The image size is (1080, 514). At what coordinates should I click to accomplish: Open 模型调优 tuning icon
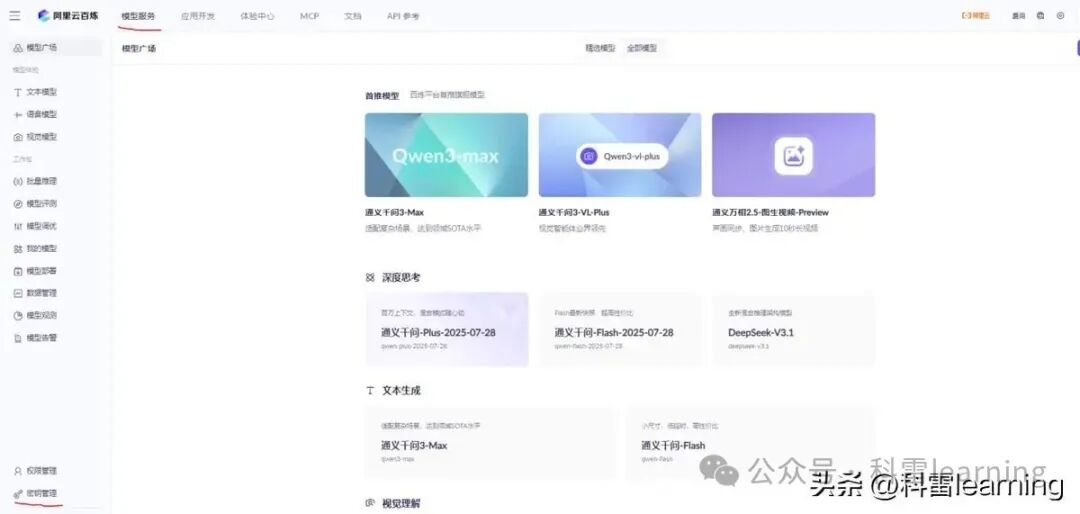click(x=18, y=226)
